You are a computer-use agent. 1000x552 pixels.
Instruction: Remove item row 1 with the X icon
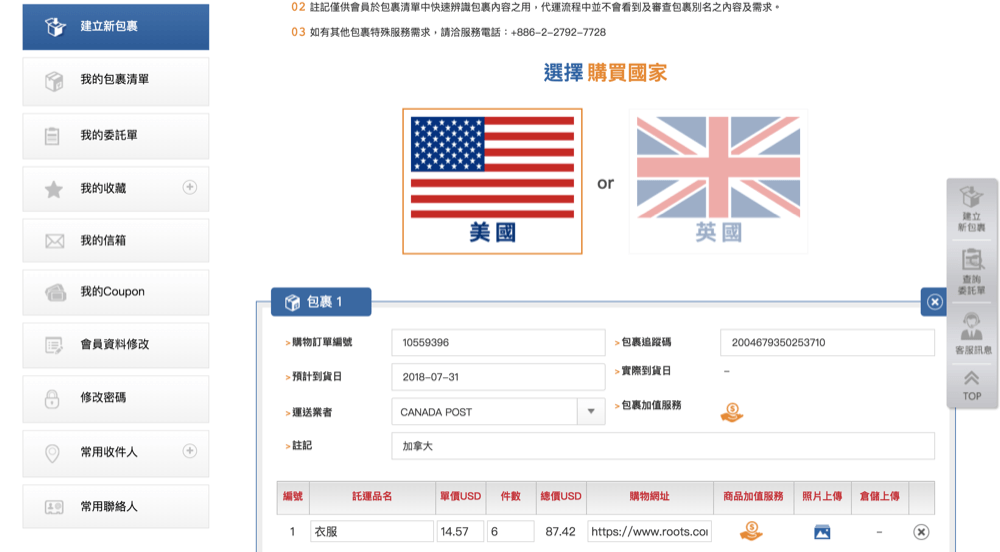click(921, 532)
